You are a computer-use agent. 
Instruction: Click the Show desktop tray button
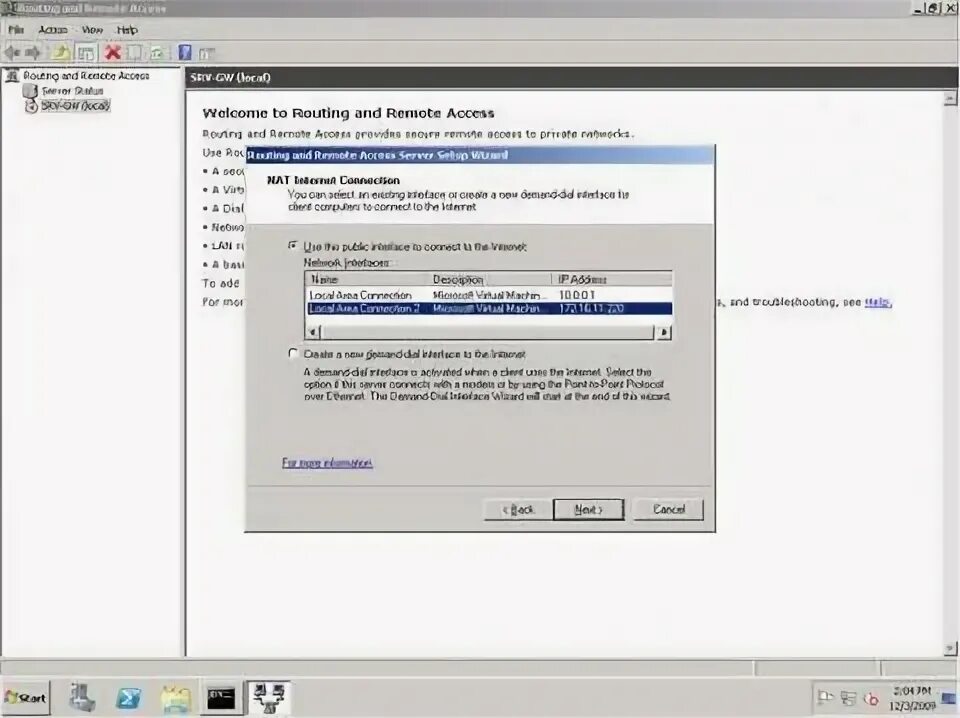click(x=950, y=698)
